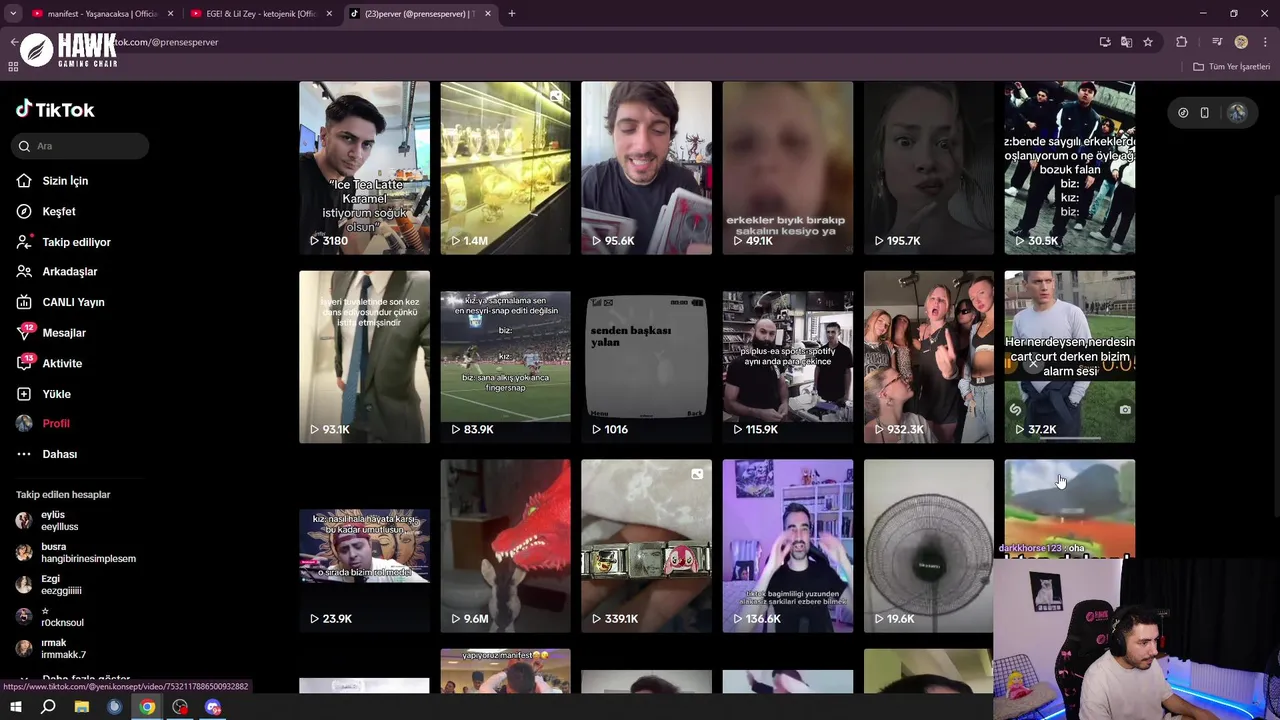Open the media controls icon
The width and height of the screenshot is (1280, 720).
pos(1217,42)
